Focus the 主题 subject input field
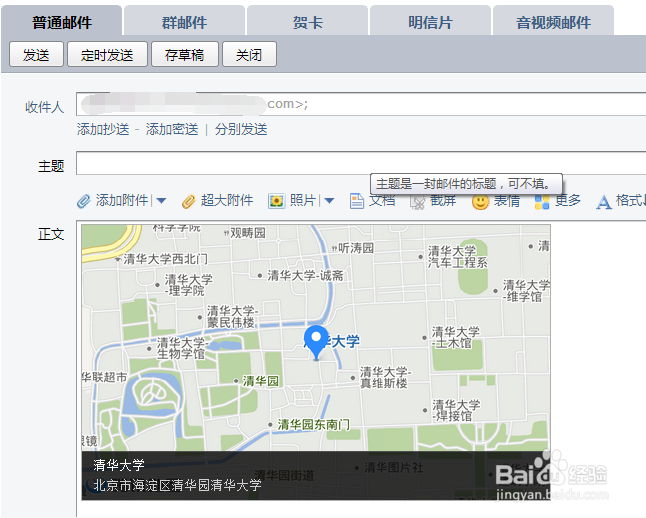The height and width of the screenshot is (518, 646). [x=361, y=163]
